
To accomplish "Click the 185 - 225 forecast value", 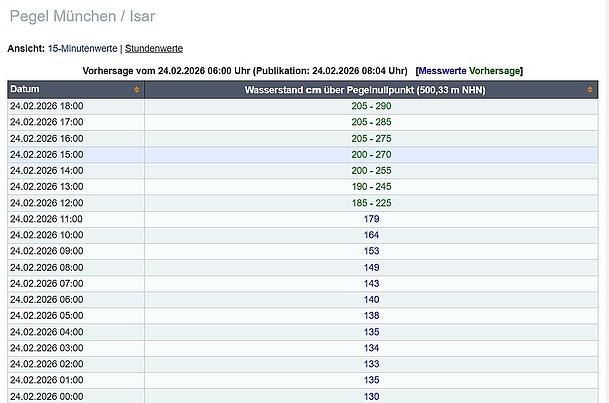I will (371, 202).
